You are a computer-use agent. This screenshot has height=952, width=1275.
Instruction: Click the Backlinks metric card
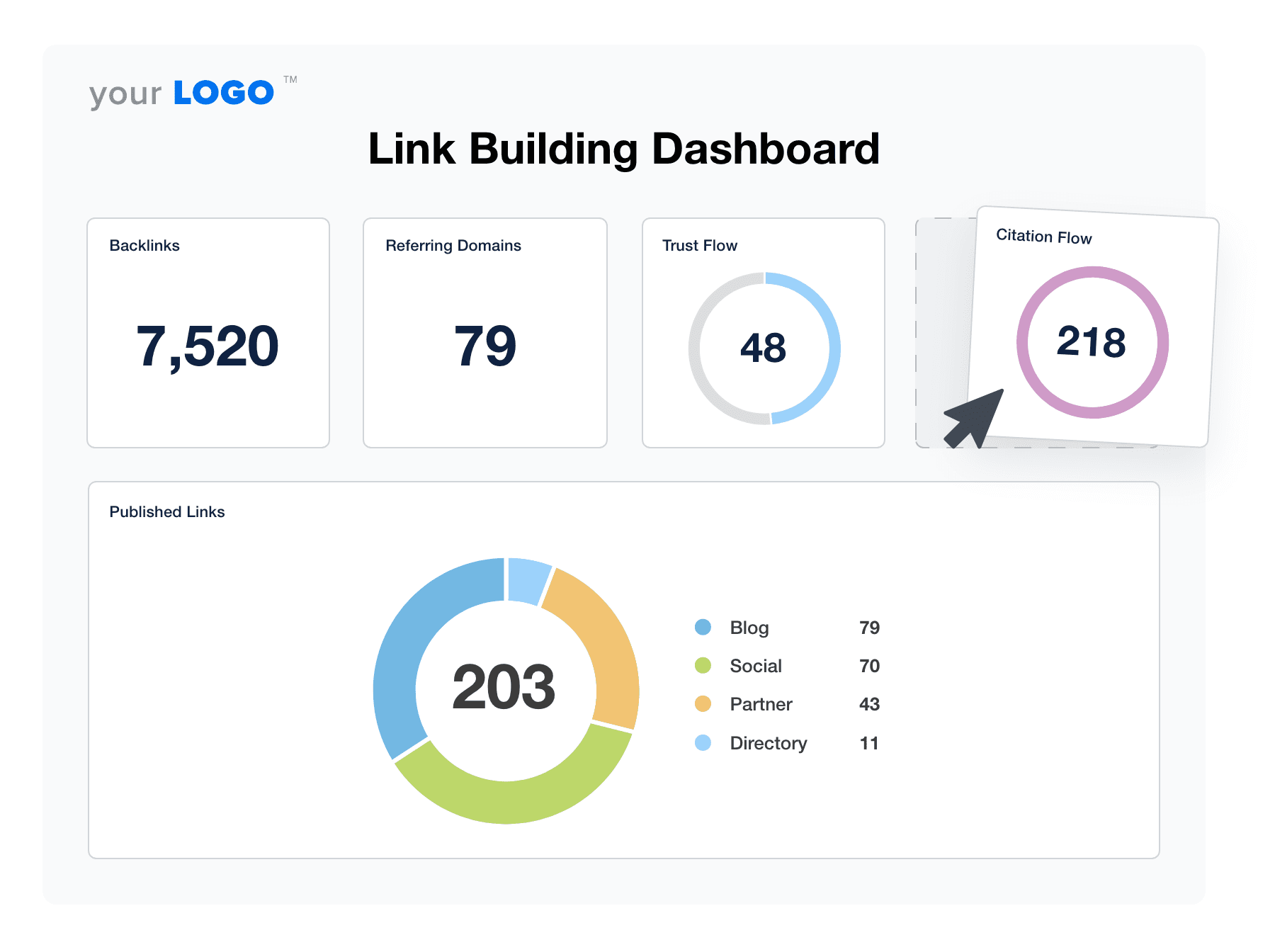click(208, 333)
